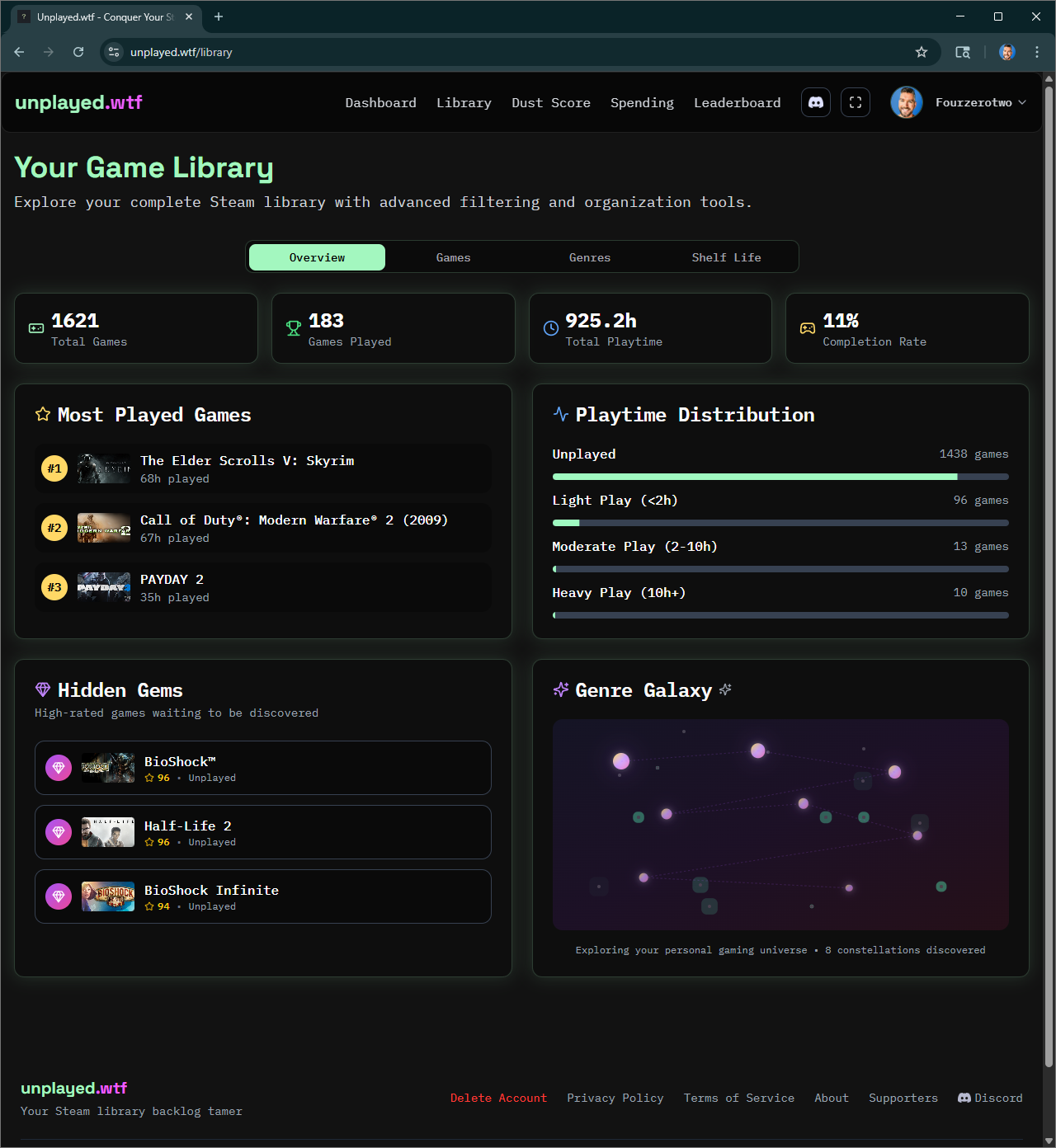The image size is (1056, 1148).
Task: Click the 1438 games count text
Action: click(973, 454)
